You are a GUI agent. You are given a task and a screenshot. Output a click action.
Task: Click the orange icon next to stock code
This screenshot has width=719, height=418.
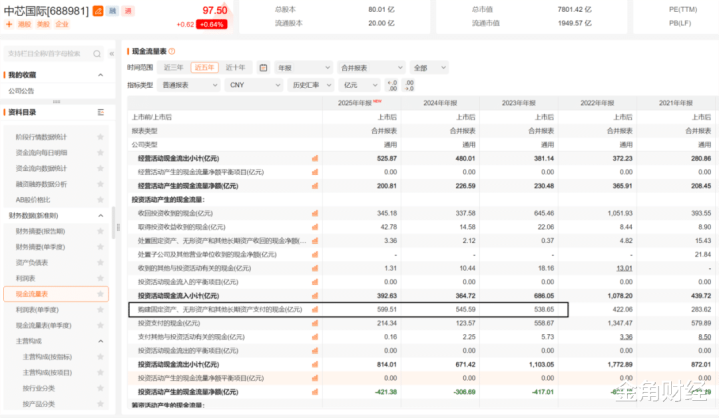coord(96,9)
